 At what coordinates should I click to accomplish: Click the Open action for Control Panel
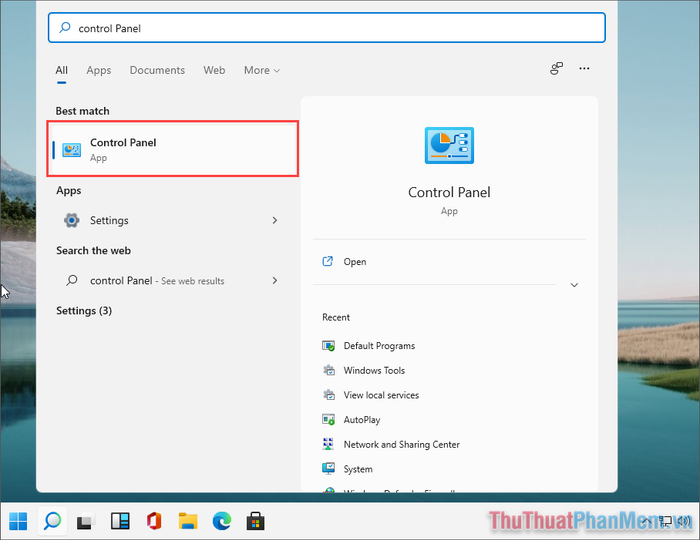[x=449, y=262]
